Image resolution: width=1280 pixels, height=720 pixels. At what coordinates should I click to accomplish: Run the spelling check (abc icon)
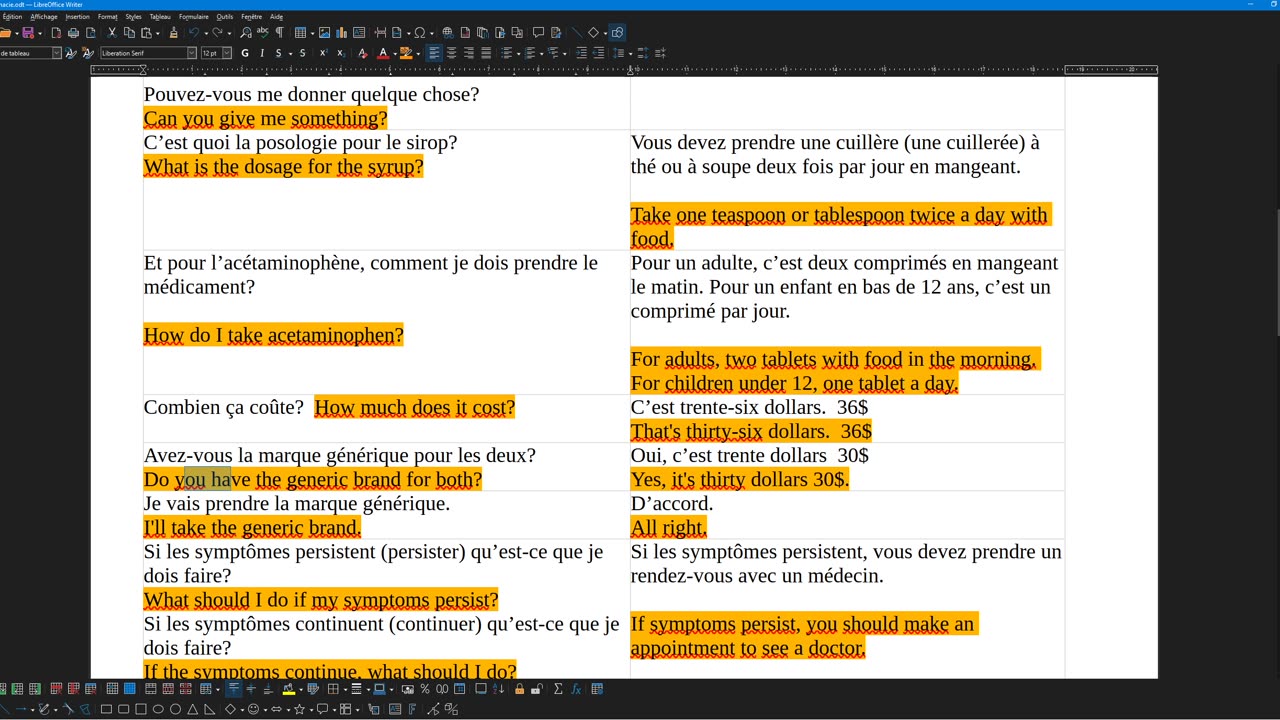pos(262,32)
